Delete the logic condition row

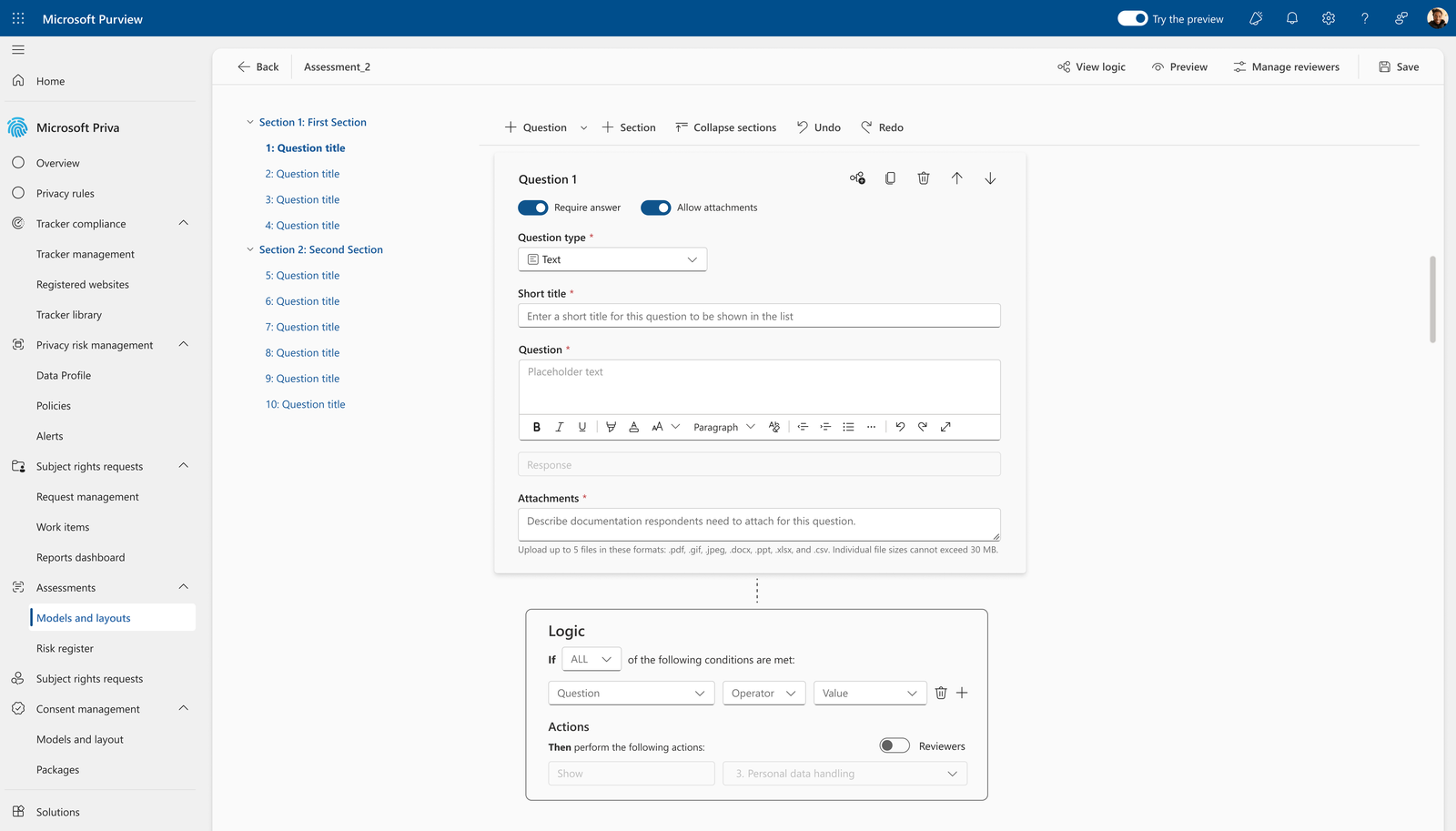pyautogui.click(x=941, y=693)
